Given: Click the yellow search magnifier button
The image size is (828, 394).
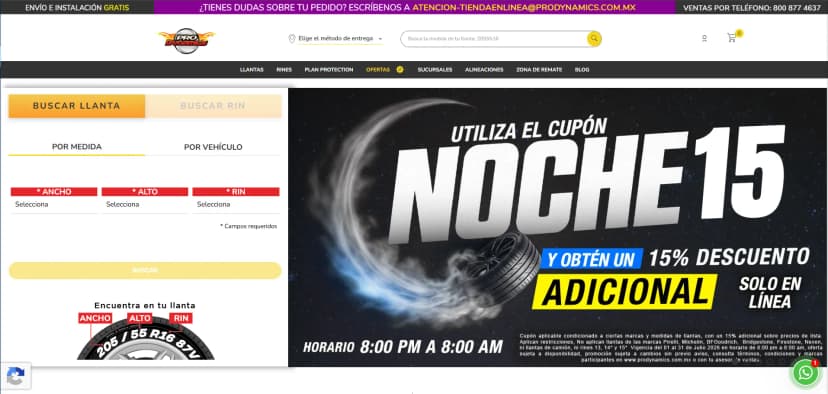Looking at the screenshot, I should 594,39.
